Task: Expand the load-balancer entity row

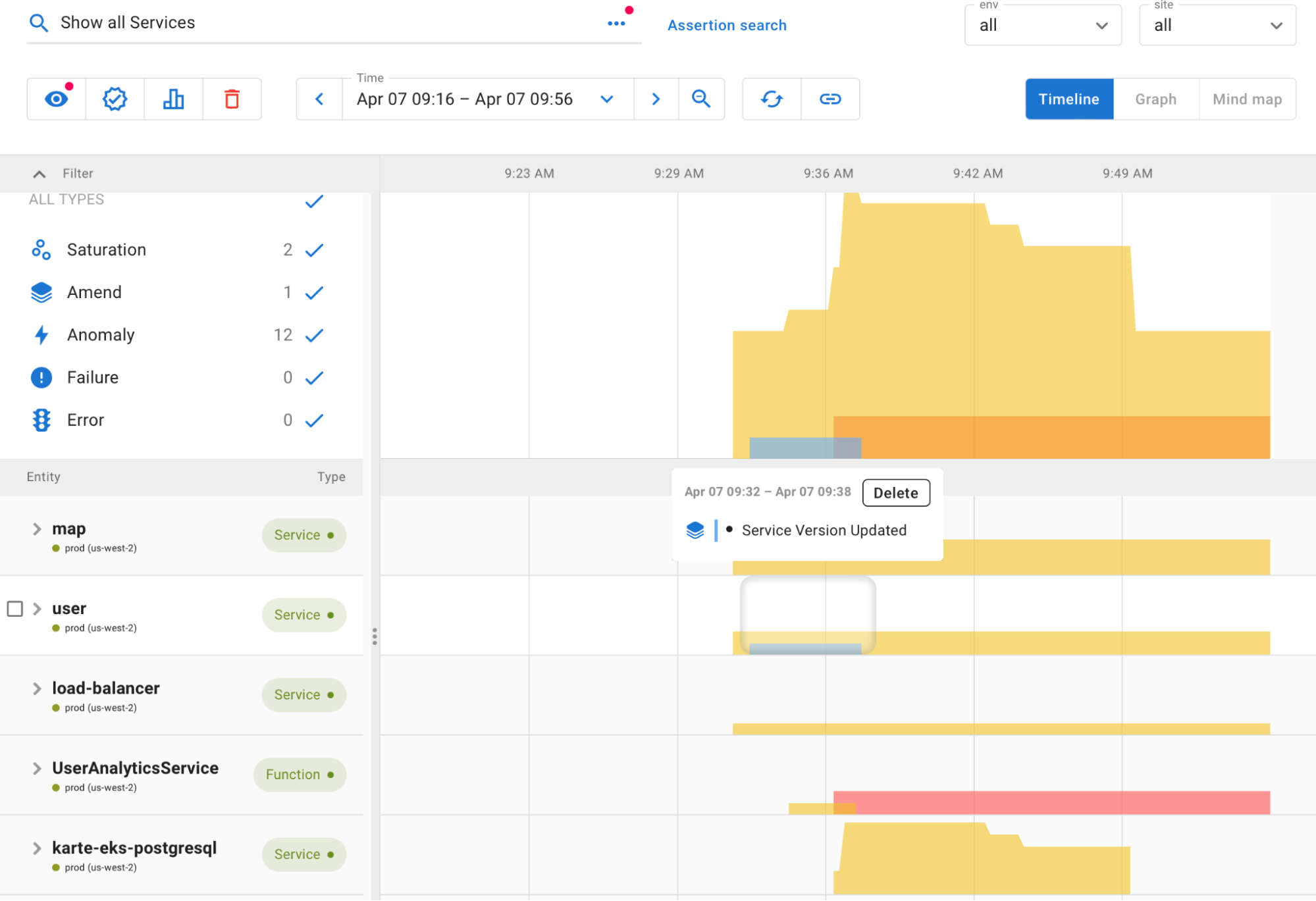Action: pos(37,688)
